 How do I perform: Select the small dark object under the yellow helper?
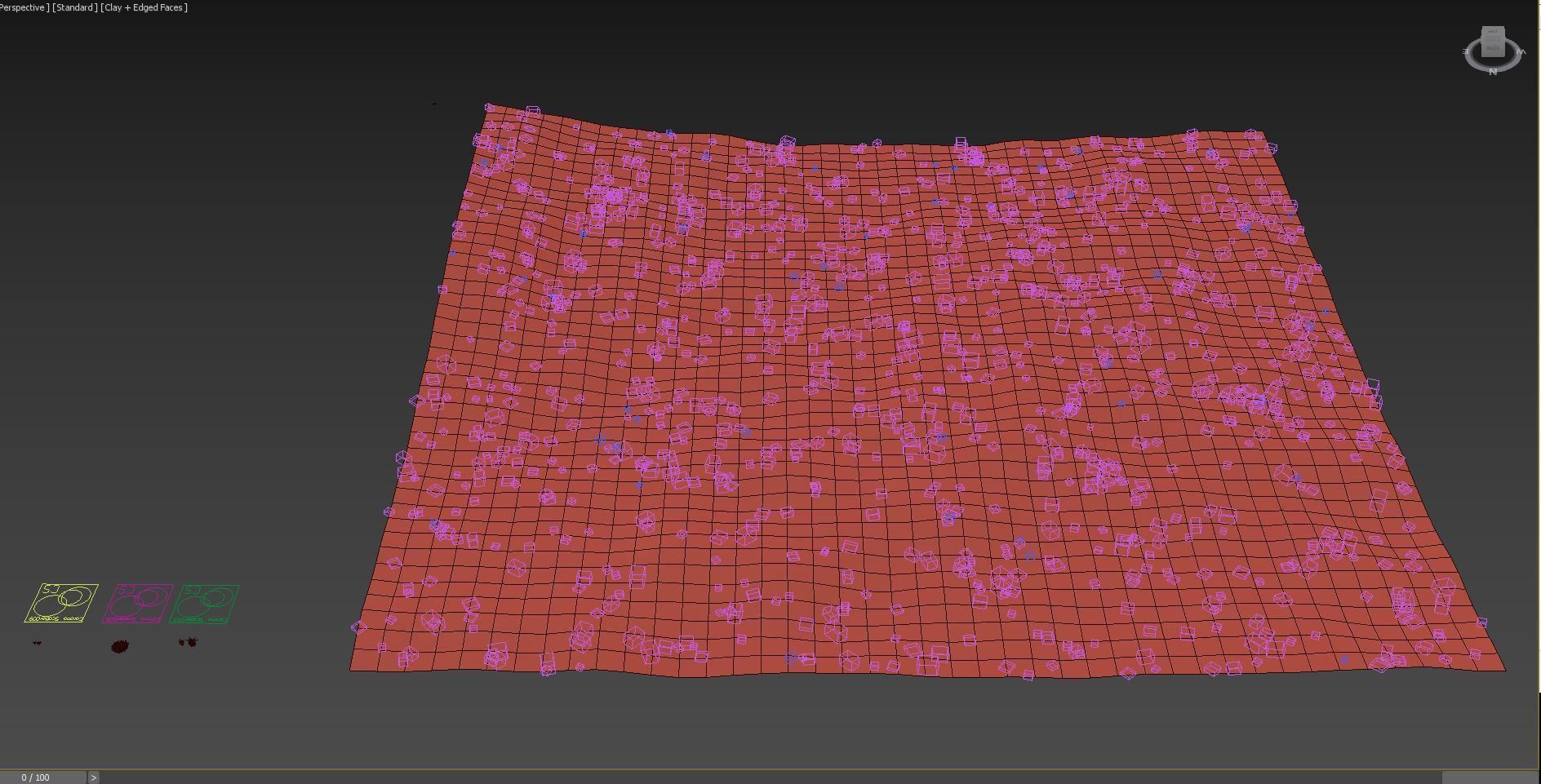37,643
